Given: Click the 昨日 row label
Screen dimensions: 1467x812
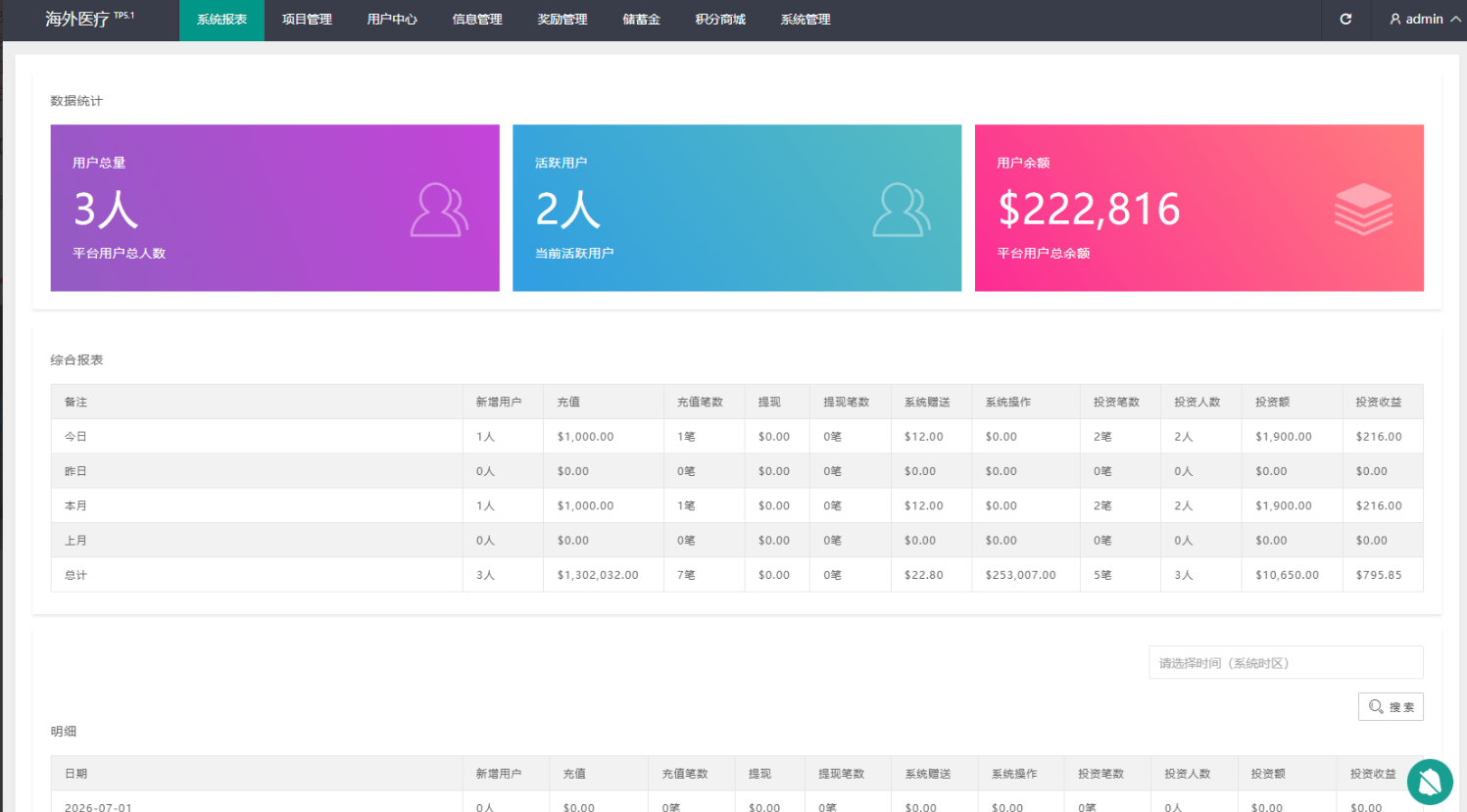Looking at the screenshot, I should point(75,471).
